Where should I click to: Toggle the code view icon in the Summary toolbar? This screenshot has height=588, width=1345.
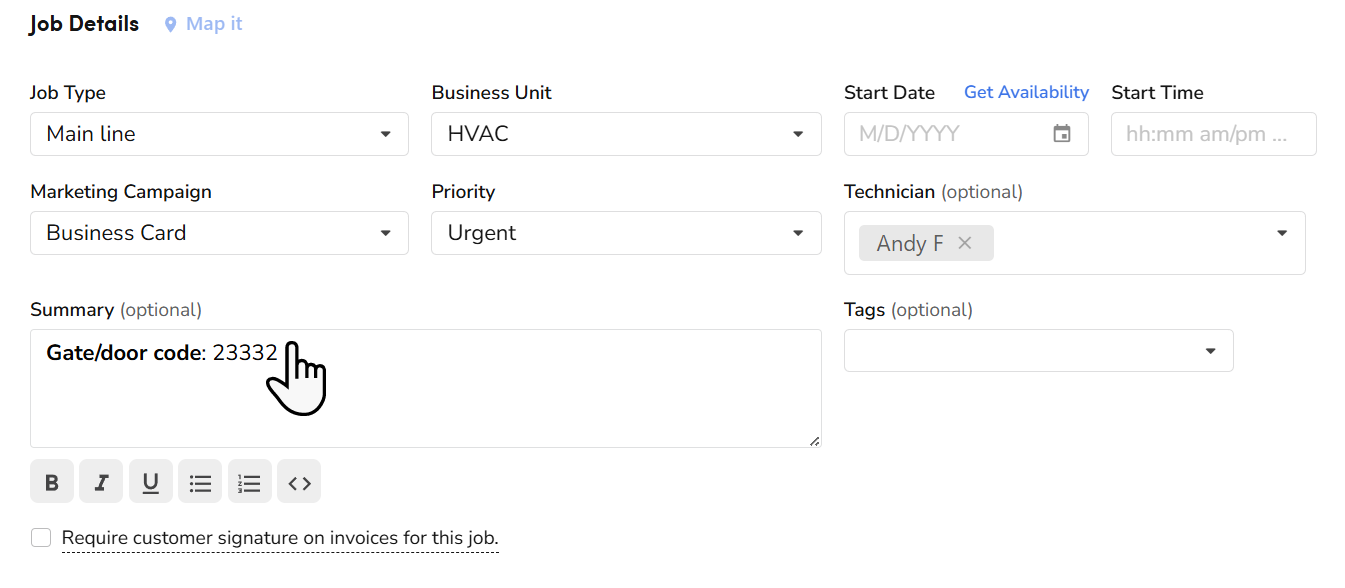tap(299, 481)
